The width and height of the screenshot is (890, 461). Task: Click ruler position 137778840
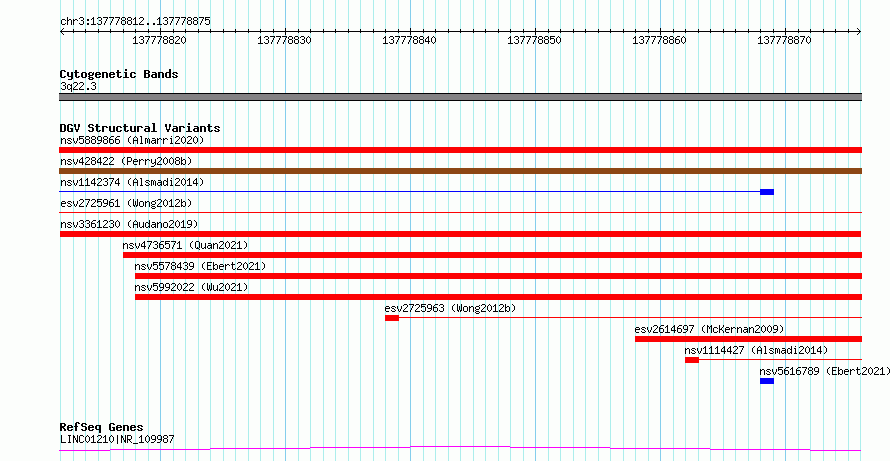[410, 40]
